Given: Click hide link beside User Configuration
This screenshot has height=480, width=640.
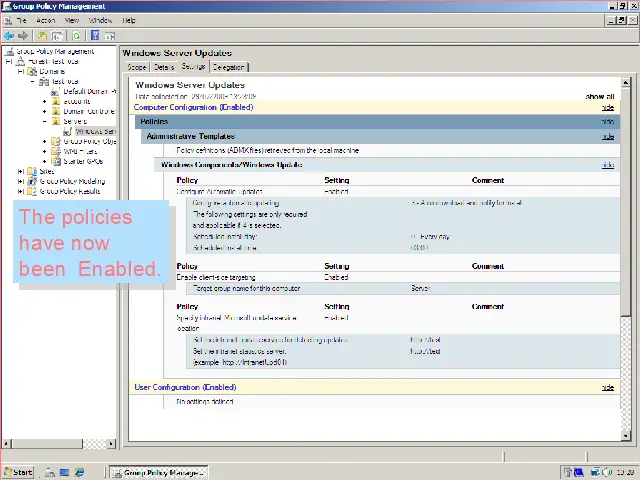Looking at the screenshot, I should point(608,387).
